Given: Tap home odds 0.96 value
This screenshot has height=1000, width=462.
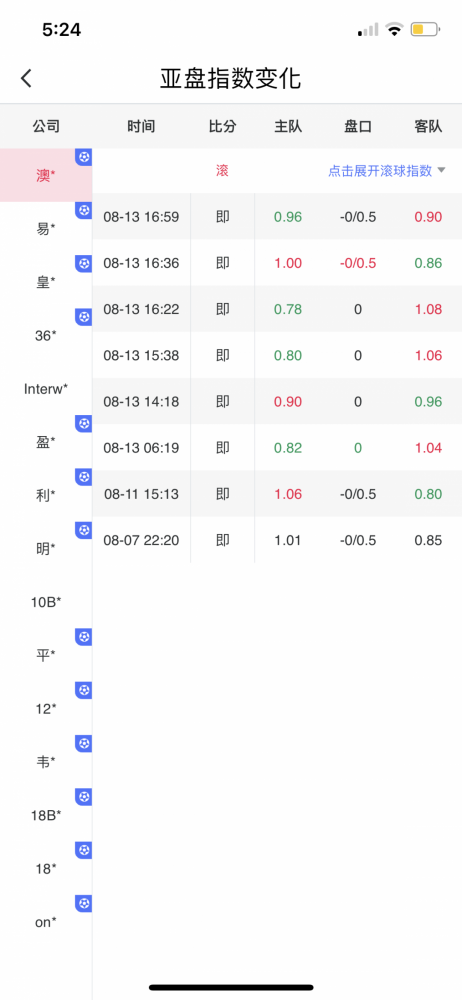Looking at the screenshot, I should point(288,217).
